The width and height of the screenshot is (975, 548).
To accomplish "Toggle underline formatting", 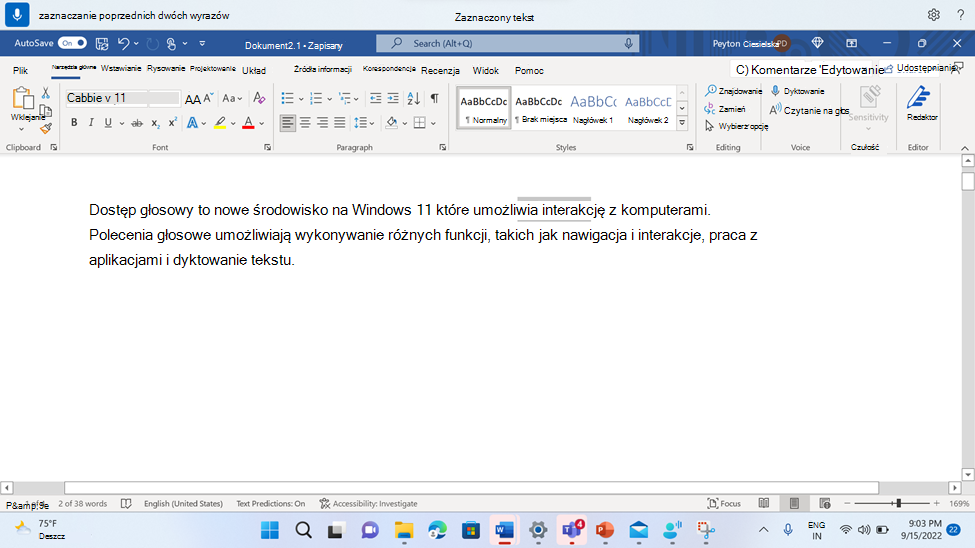I will tap(108, 123).
